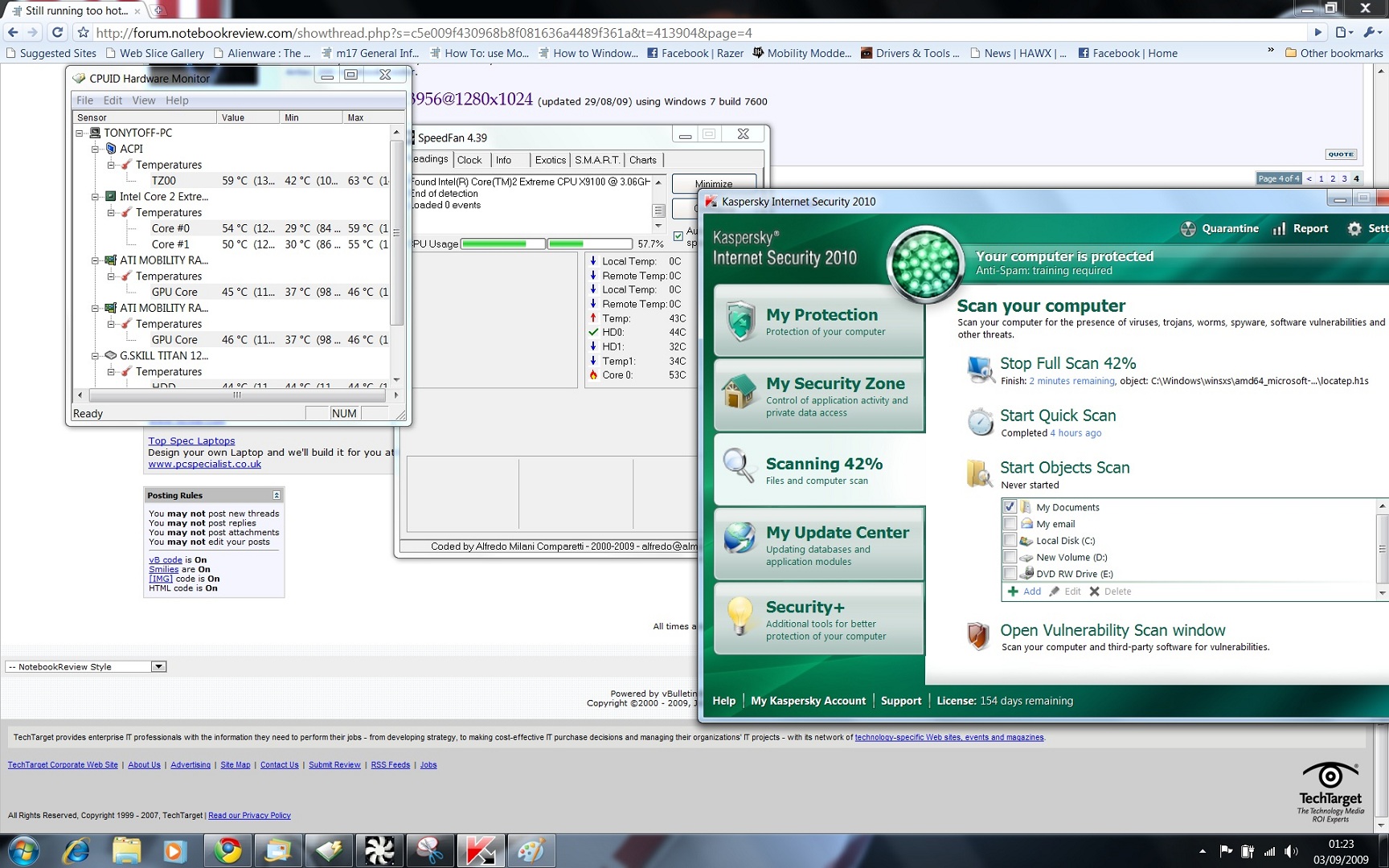Open the View menu in Hardware Monitor
Viewport: 1389px width, 868px height.
click(x=143, y=100)
